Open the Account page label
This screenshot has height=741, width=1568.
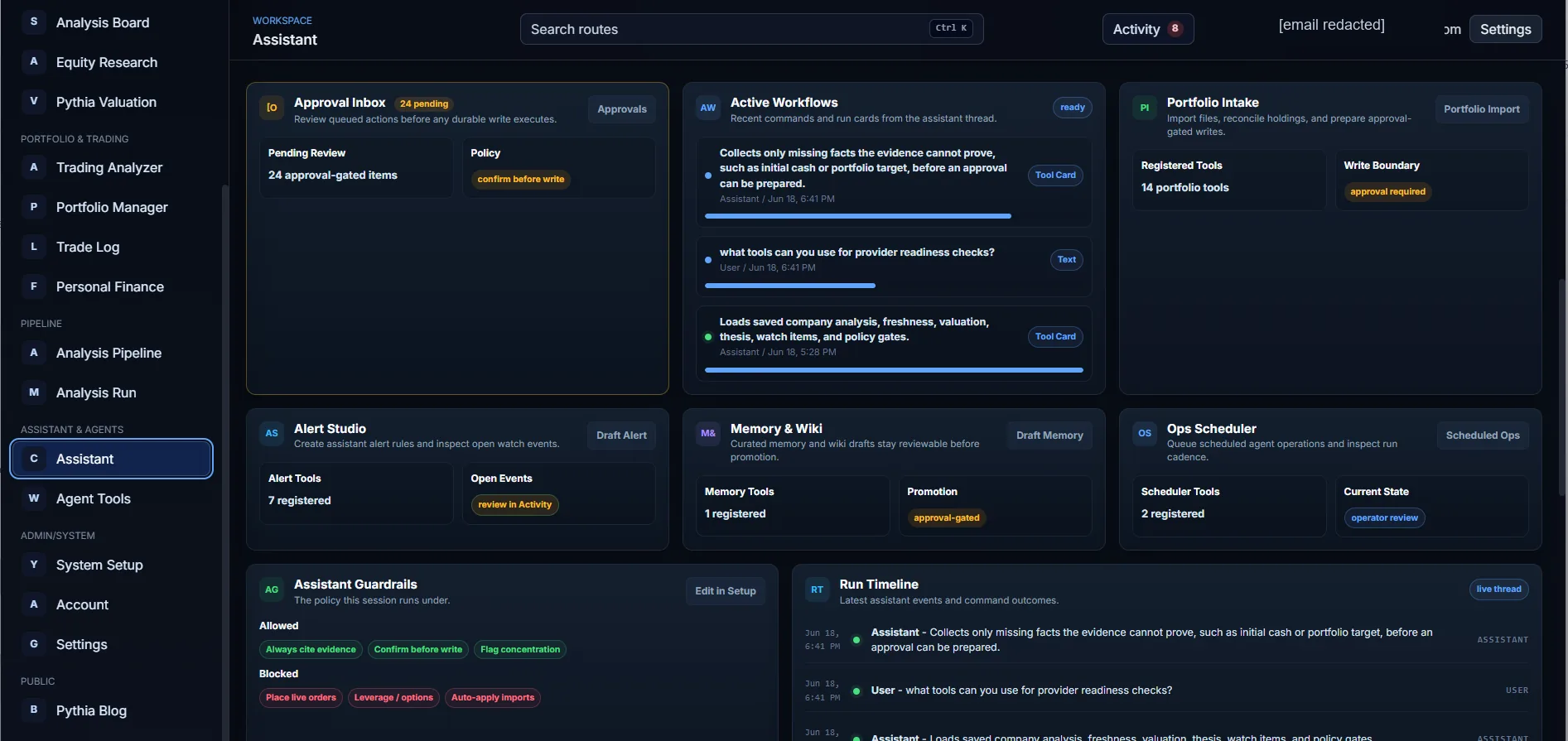[82, 604]
